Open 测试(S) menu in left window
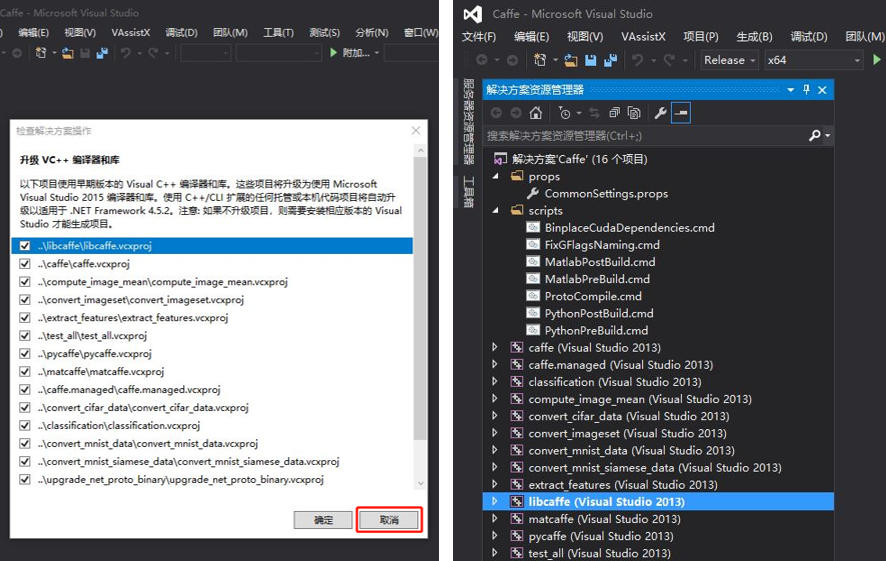886x561 pixels. coord(325,33)
